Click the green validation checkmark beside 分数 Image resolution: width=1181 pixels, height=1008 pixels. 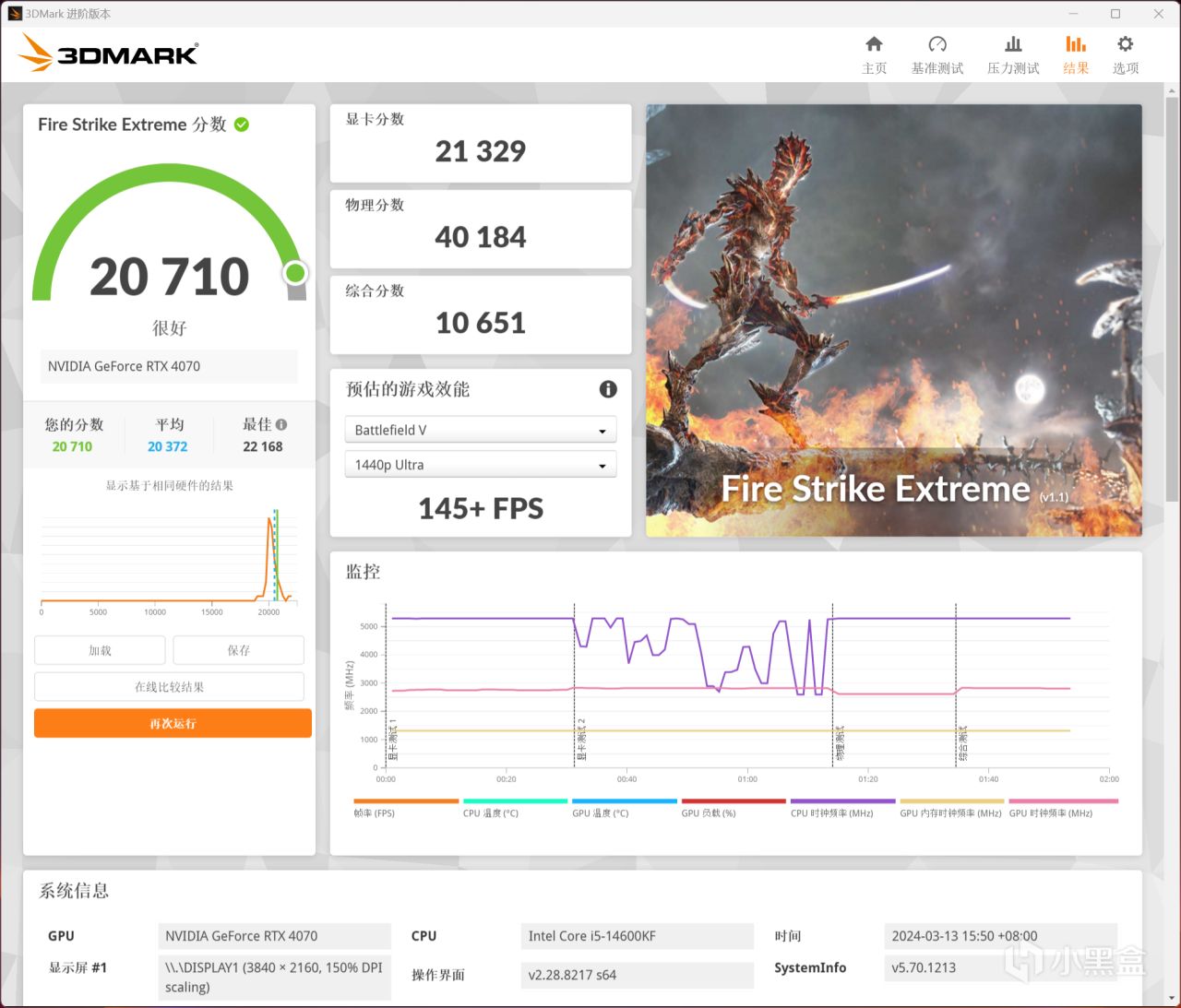coord(242,125)
